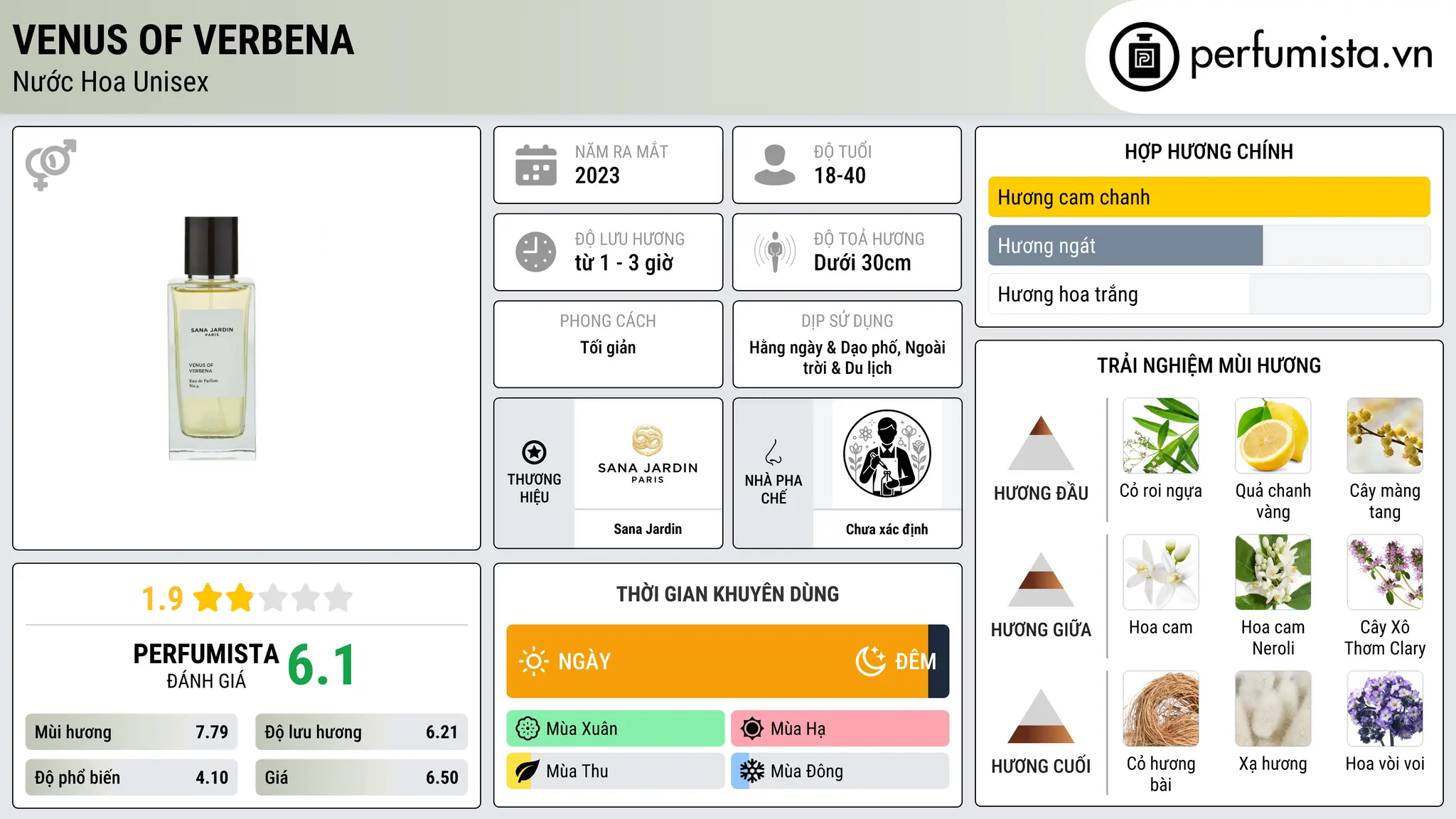1456x819 pixels.
Task: Click the first gold rating star
Action: pos(208,598)
